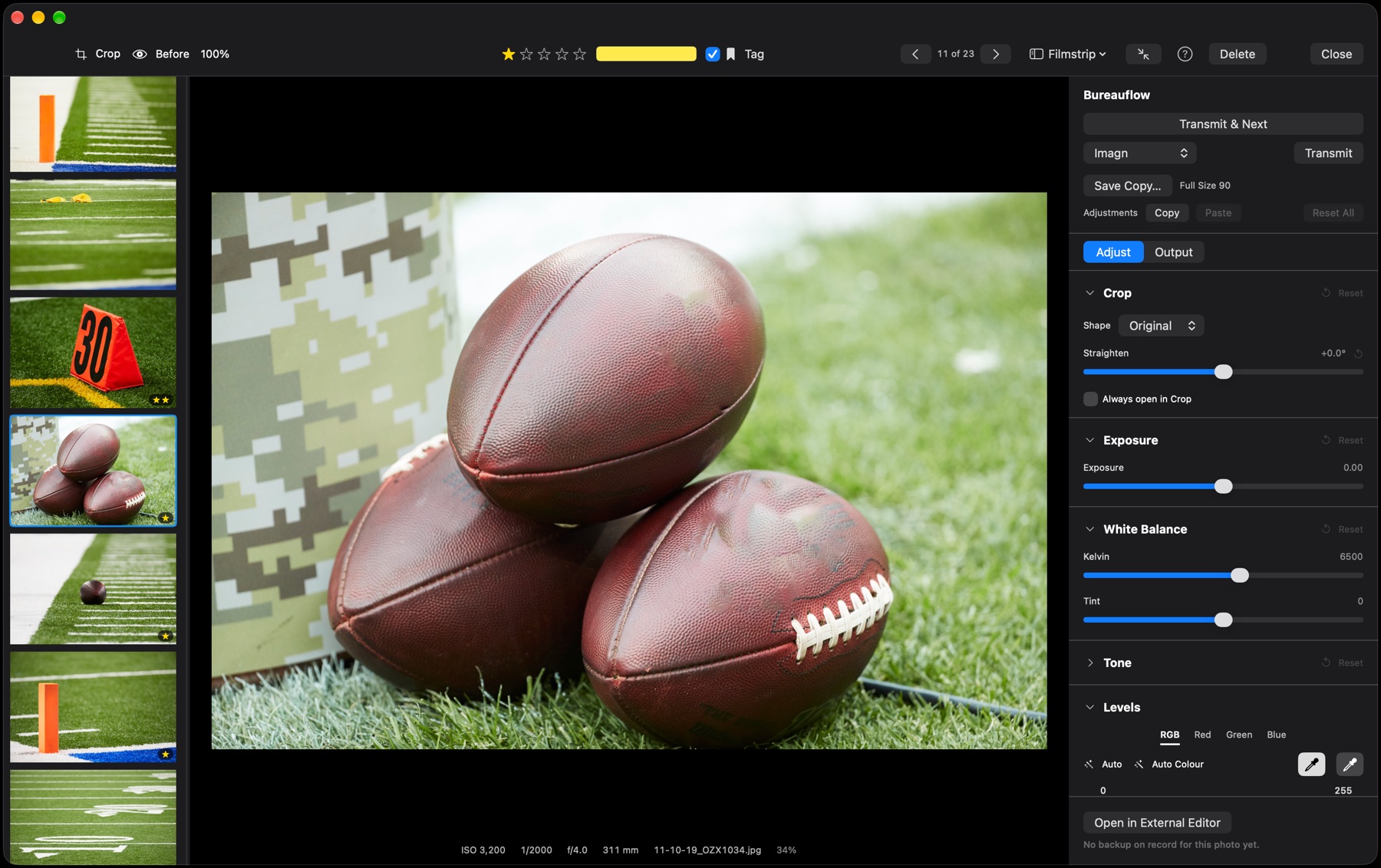The width and height of the screenshot is (1381, 868).
Task: Reset the Exposure section
Action: [x=1343, y=440]
